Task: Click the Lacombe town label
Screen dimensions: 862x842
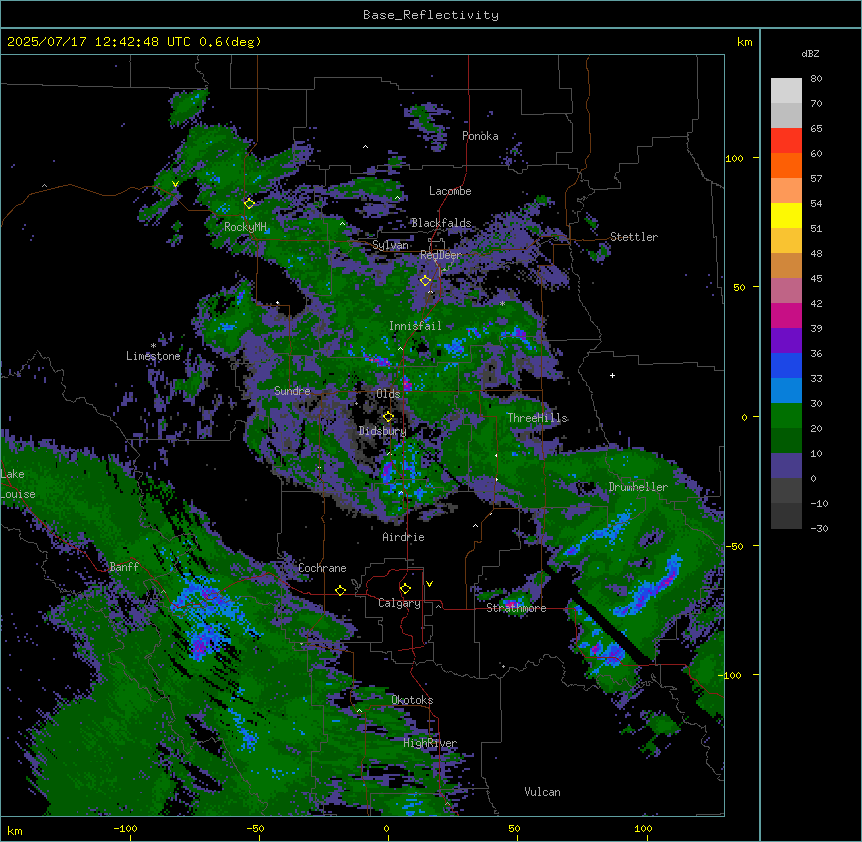Action: tap(450, 191)
